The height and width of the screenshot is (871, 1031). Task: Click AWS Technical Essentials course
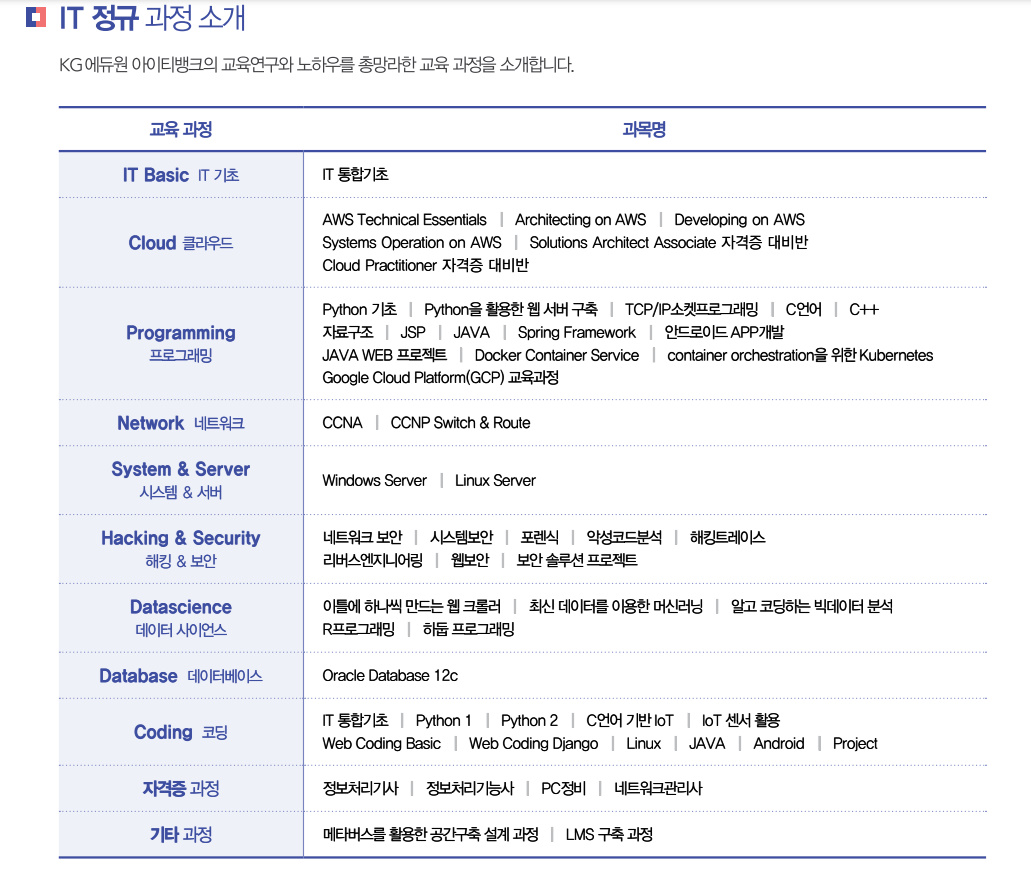pyautogui.click(x=404, y=220)
